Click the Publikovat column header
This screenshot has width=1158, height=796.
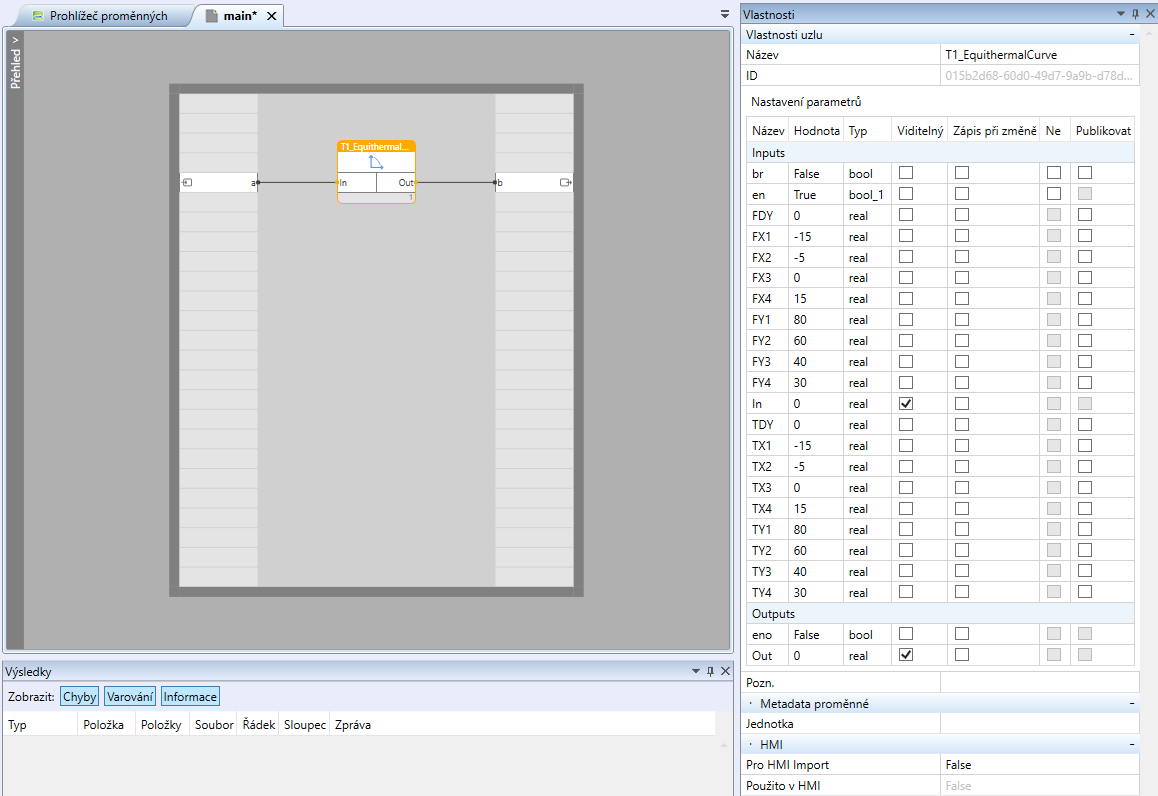(1103, 131)
